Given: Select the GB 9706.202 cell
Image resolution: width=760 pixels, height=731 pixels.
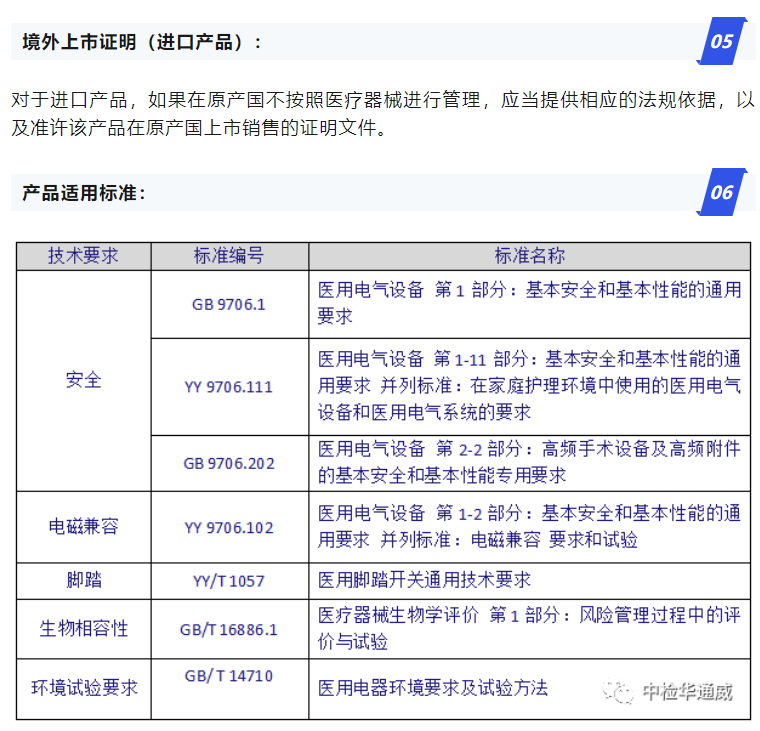Looking at the screenshot, I should (229, 463).
